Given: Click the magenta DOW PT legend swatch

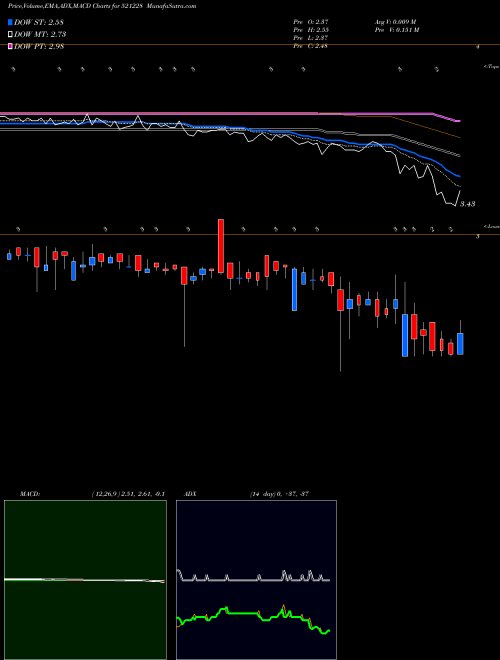Looking at the screenshot, I should (11, 46).
